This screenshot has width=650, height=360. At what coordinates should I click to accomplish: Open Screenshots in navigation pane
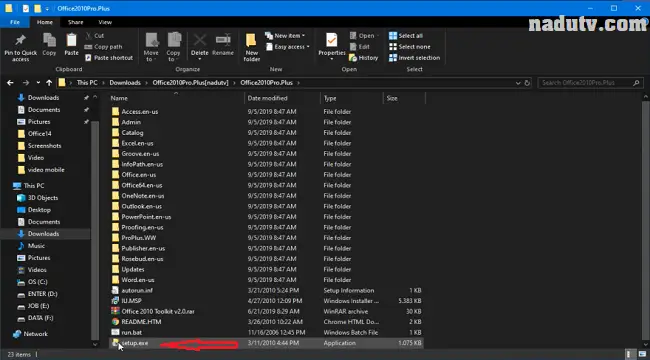(44, 146)
